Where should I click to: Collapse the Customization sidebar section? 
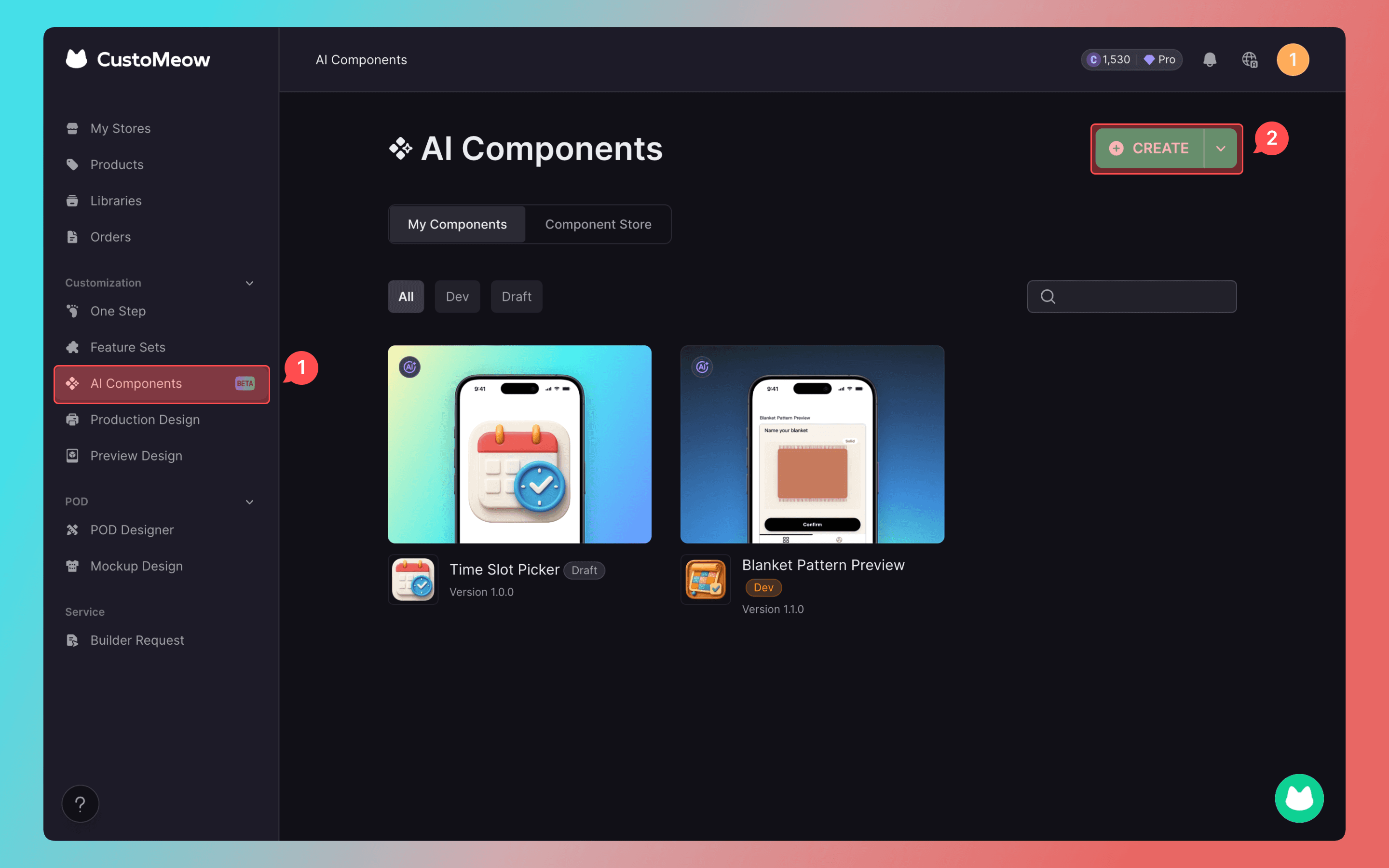249,283
